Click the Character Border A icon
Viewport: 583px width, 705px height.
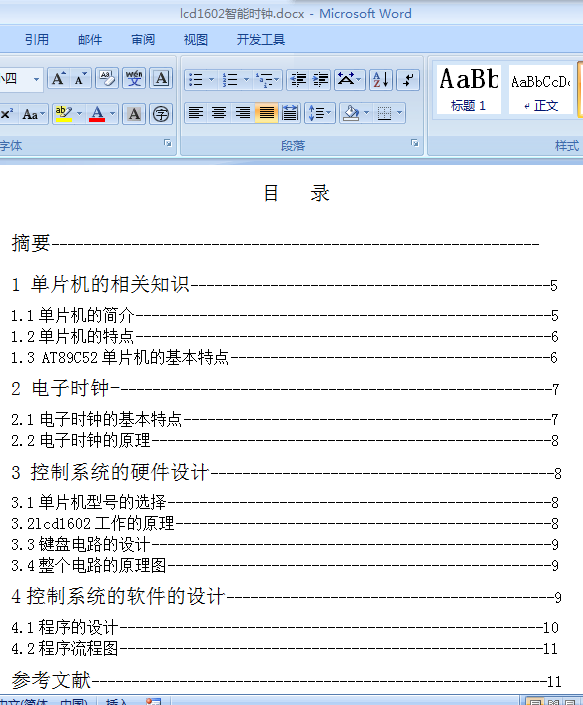point(161,79)
